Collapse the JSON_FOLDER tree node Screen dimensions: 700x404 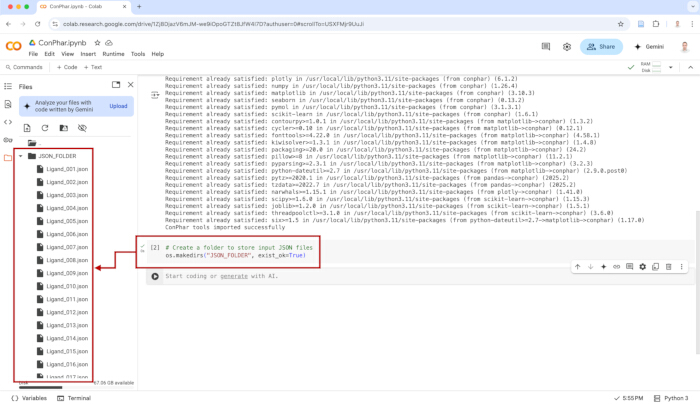21,156
